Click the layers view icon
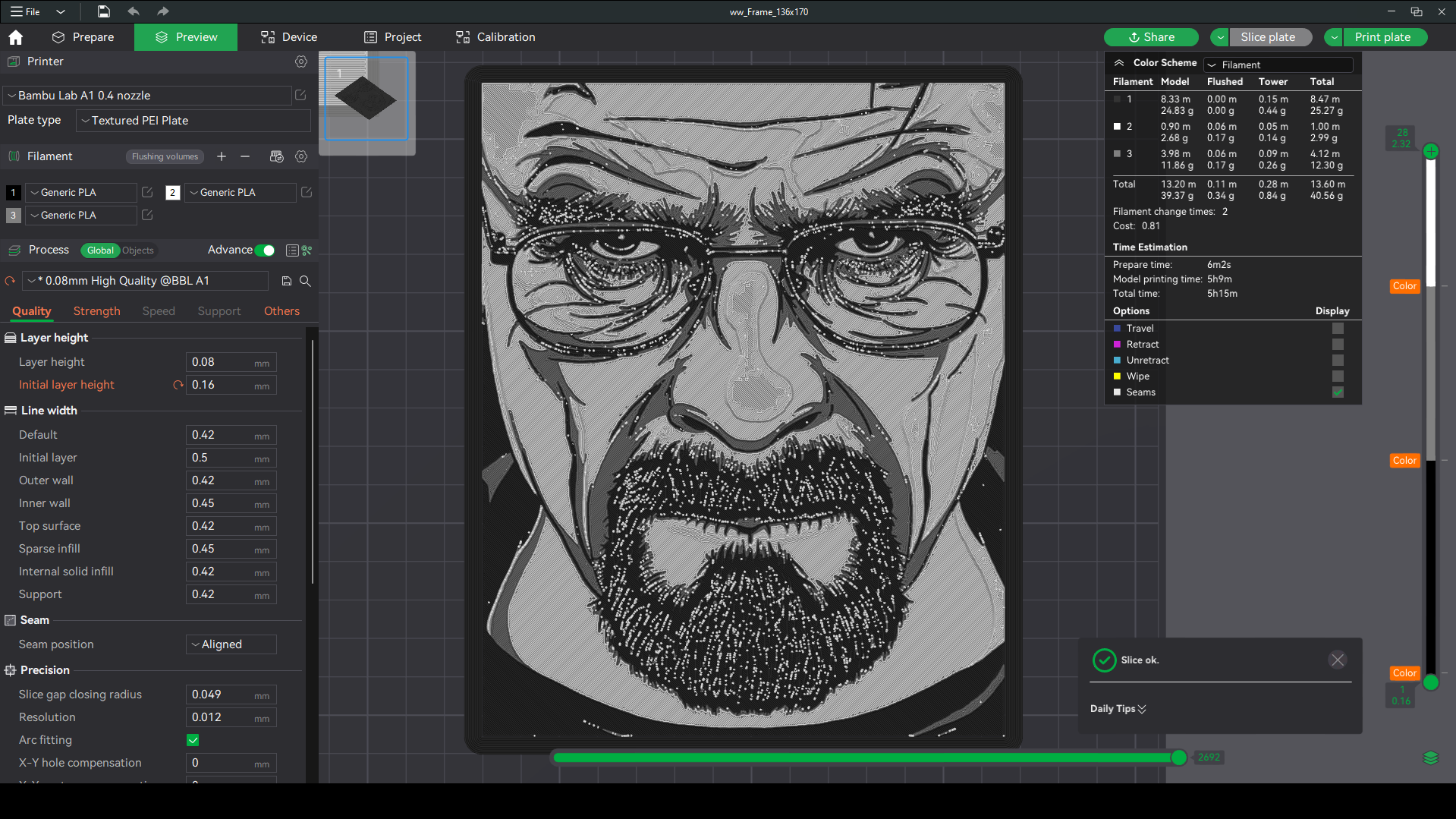Screen dimensions: 1456x819 (x=1431, y=758)
